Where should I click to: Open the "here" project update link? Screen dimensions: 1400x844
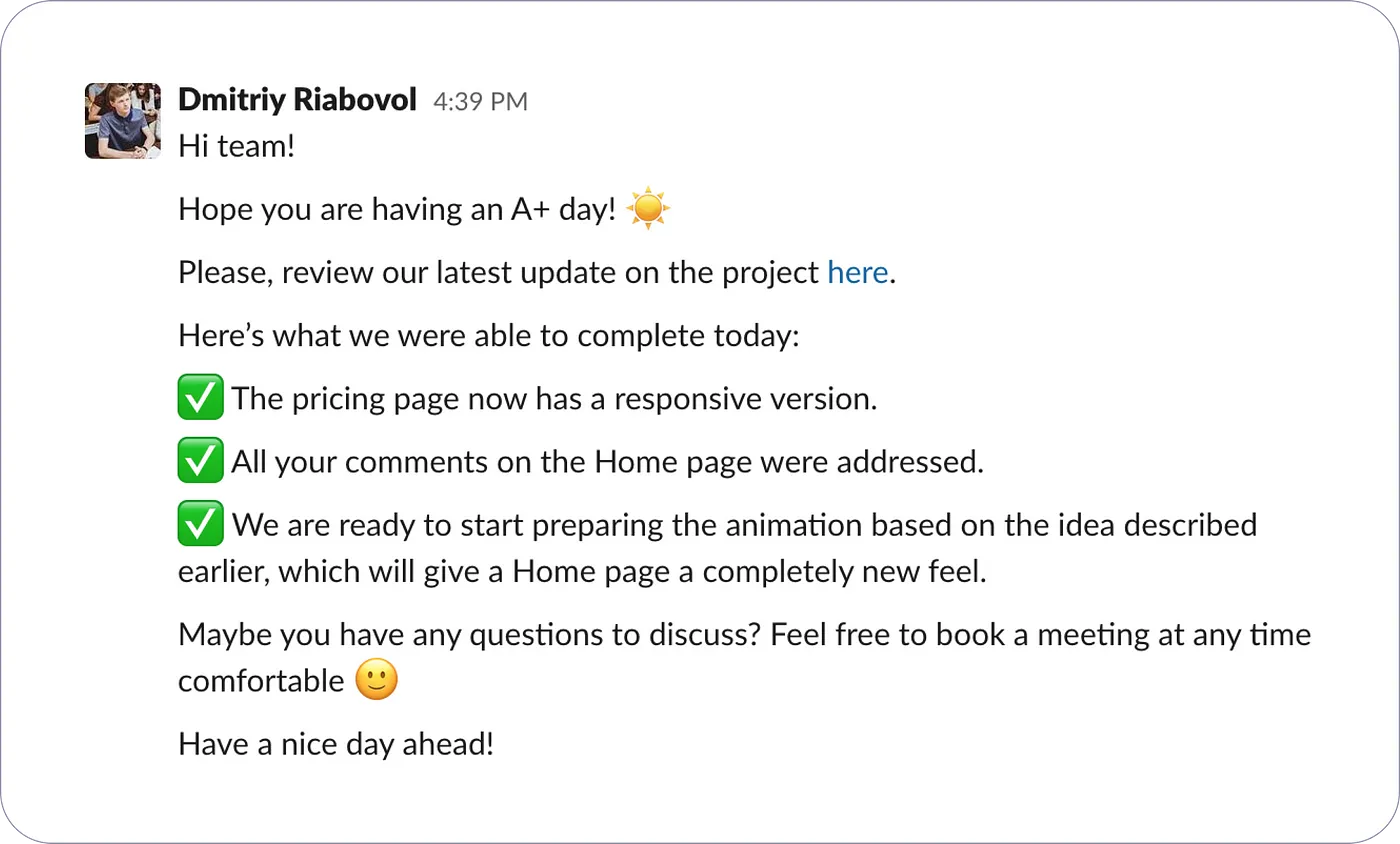point(857,273)
